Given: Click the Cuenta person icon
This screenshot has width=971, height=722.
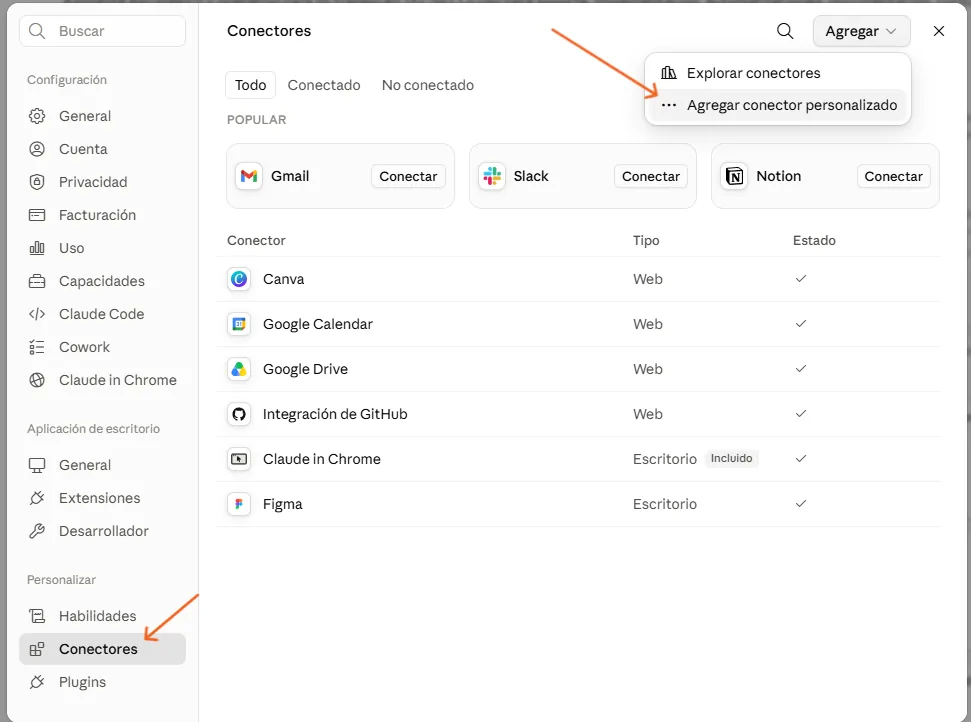Looking at the screenshot, I should click(37, 149).
